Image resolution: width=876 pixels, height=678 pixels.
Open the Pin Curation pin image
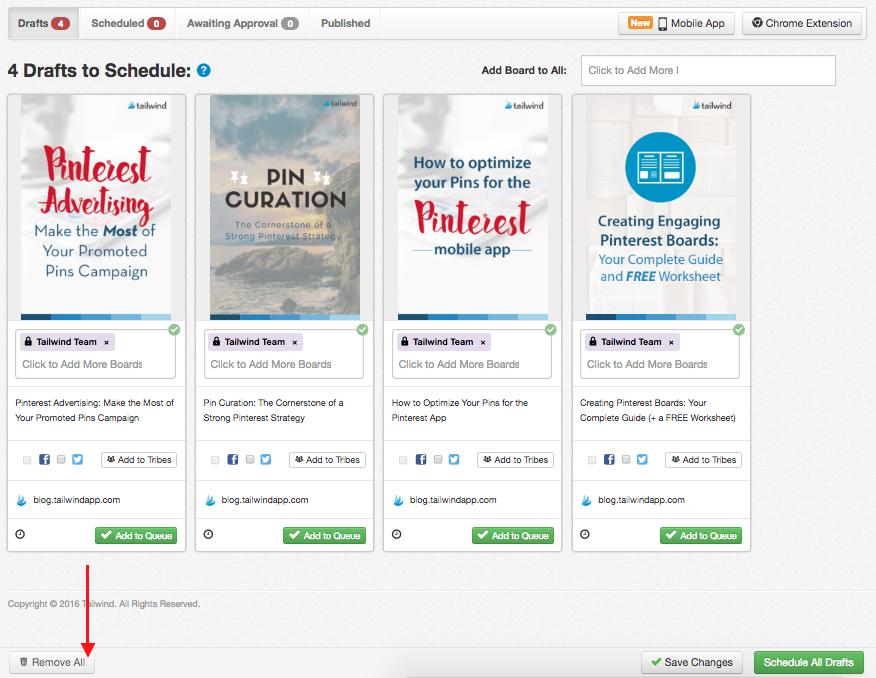(x=285, y=208)
